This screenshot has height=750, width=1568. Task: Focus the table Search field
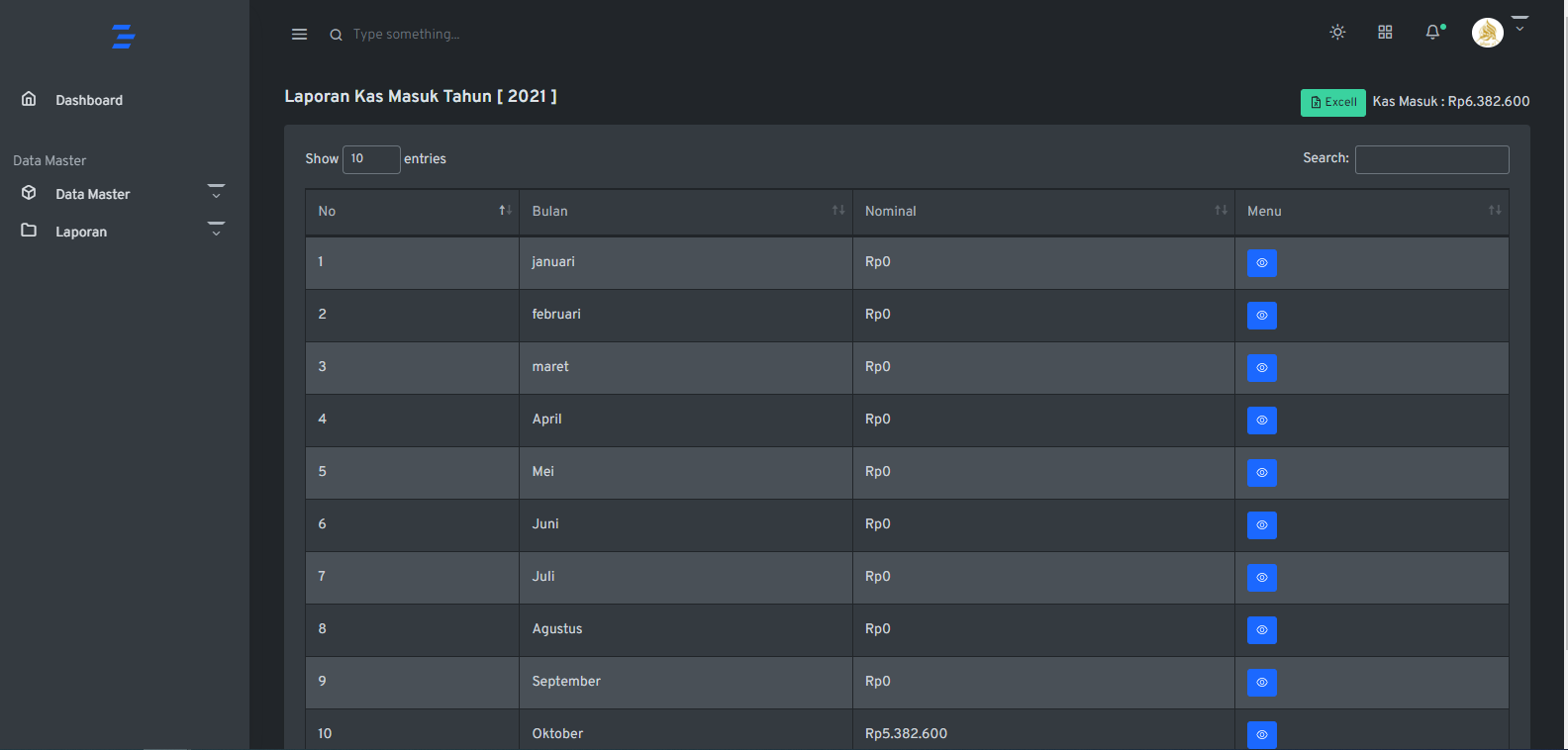[x=1431, y=159]
